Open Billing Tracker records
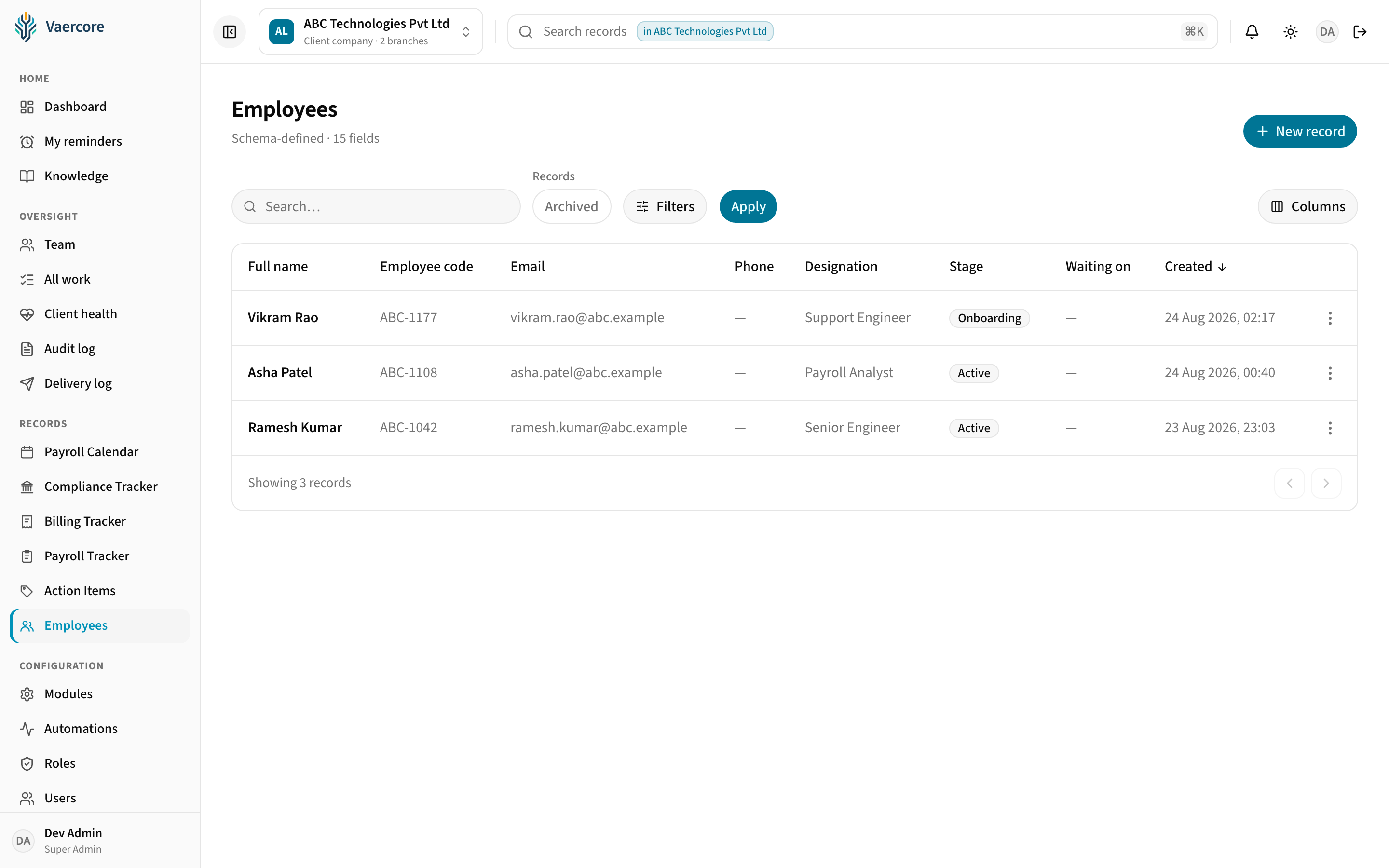1389x868 pixels. pos(100,521)
